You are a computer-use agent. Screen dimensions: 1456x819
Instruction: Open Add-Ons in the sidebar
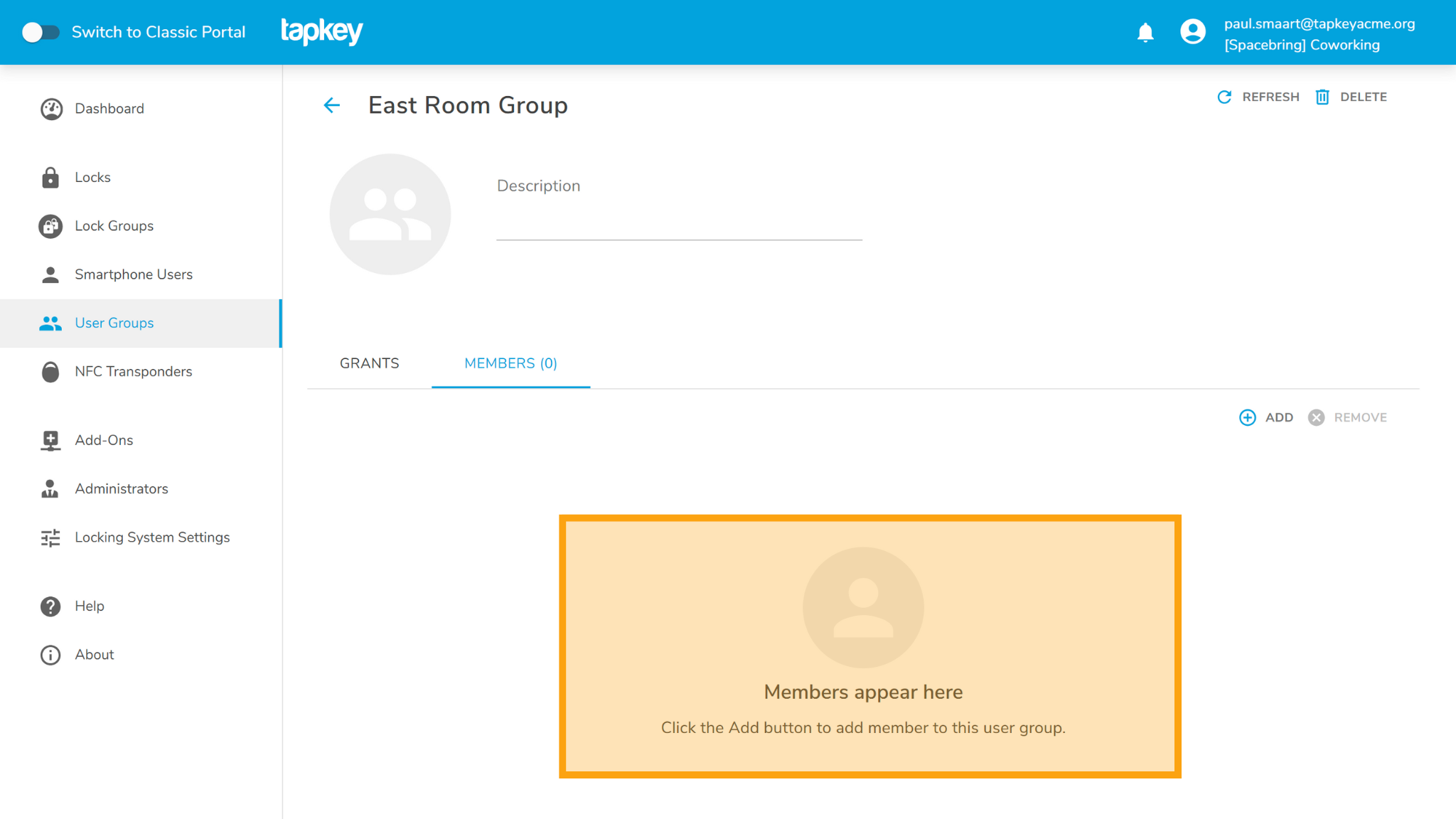[141, 440]
